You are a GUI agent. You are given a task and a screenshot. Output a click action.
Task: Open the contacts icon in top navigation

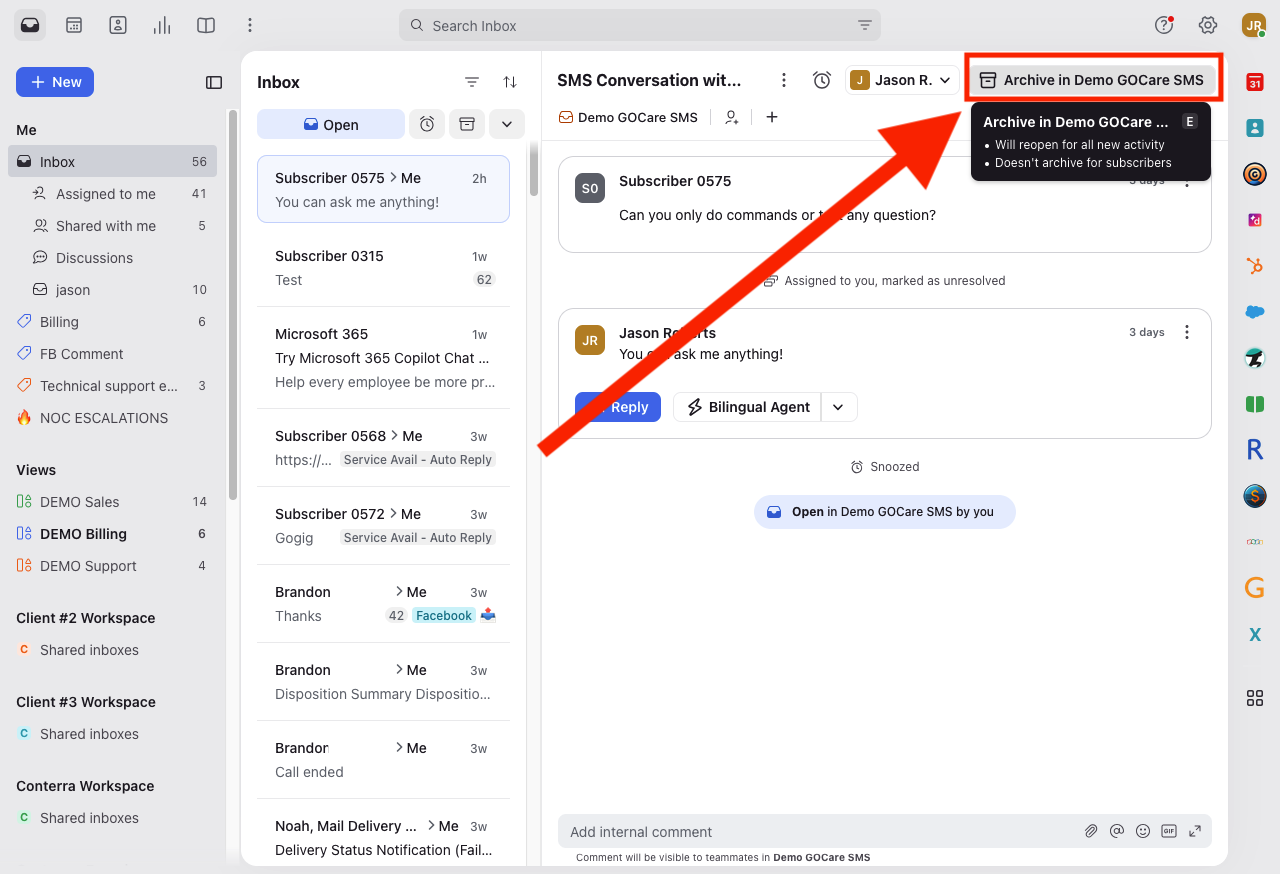[118, 25]
